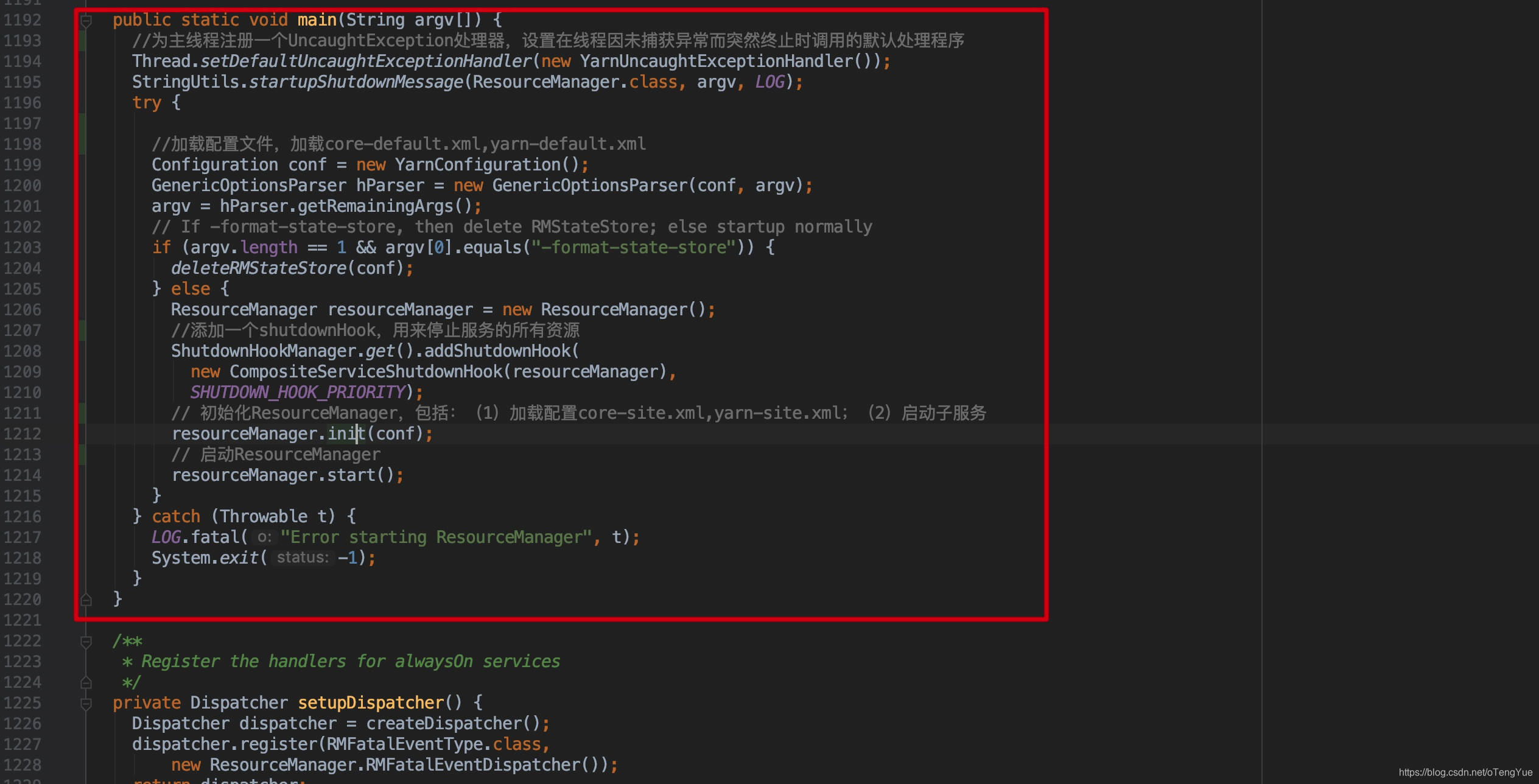Click createDispatcher method call
This screenshot has height=784, width=1539.
[444, 724]
